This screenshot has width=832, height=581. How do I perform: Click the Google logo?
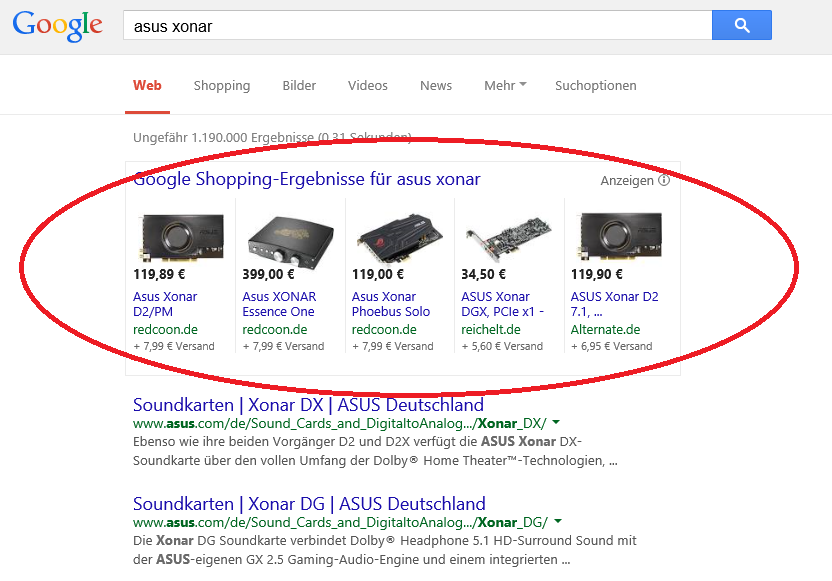click(57, 26)
